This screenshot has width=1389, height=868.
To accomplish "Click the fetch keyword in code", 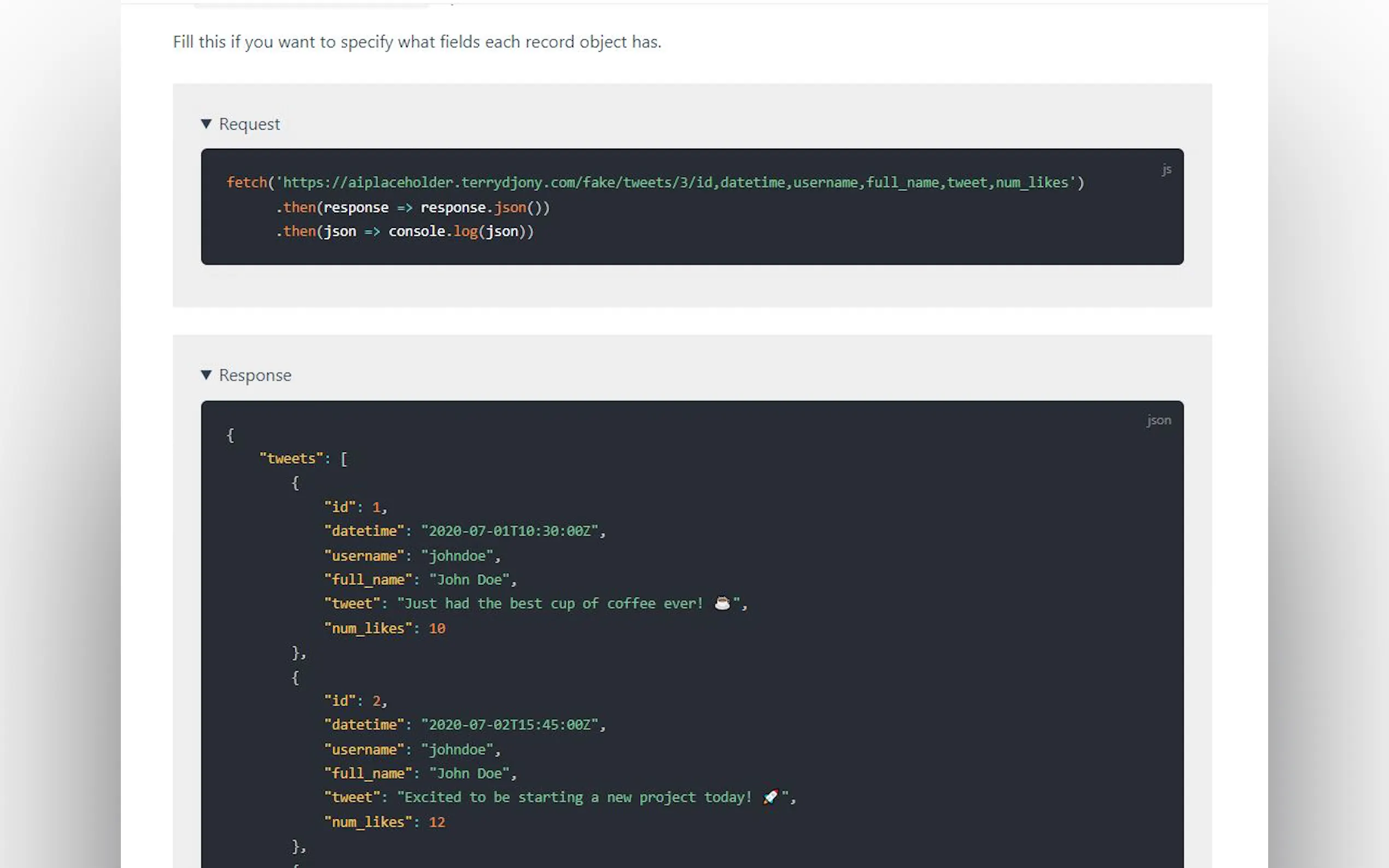I will point(246,183).
